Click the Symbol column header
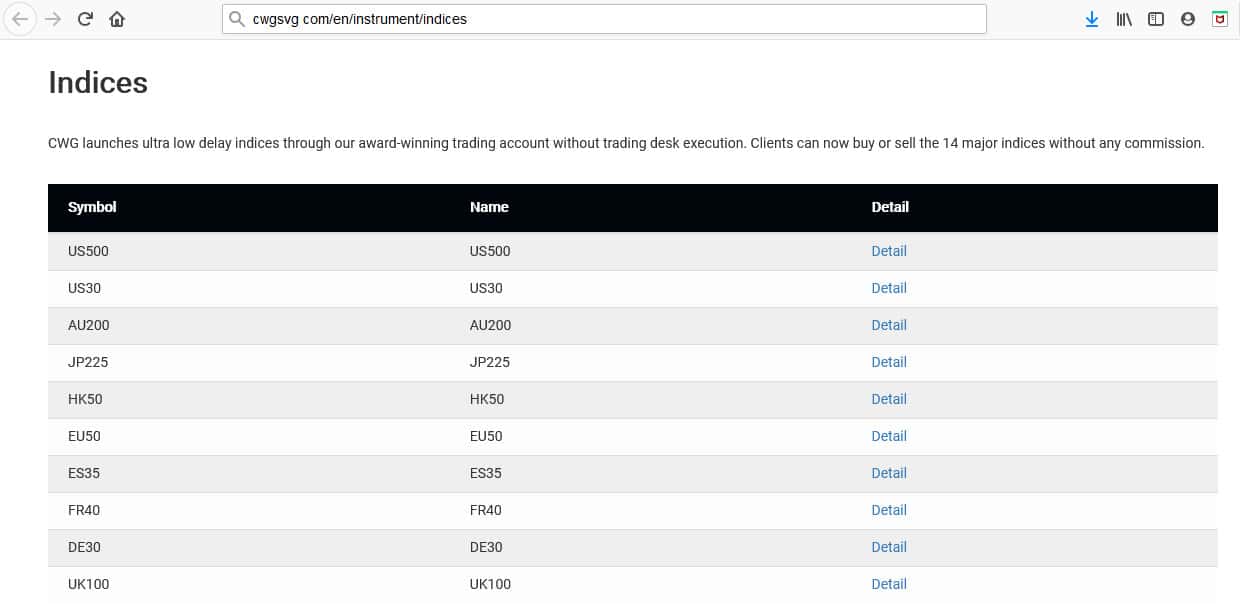1240x611 pixels. point(92,207)
